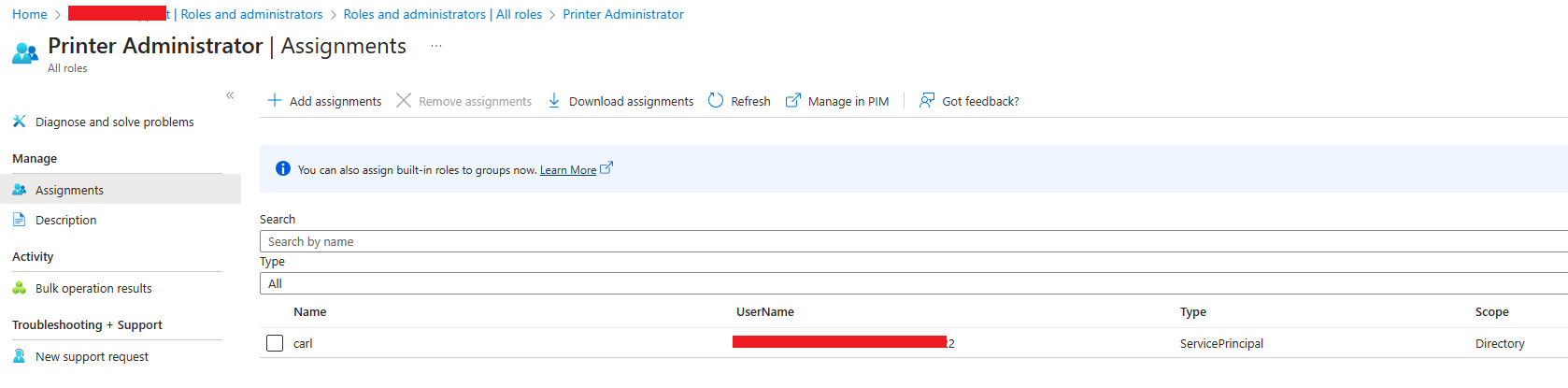Click the Refresh circular arrow icon

[716, 100]
